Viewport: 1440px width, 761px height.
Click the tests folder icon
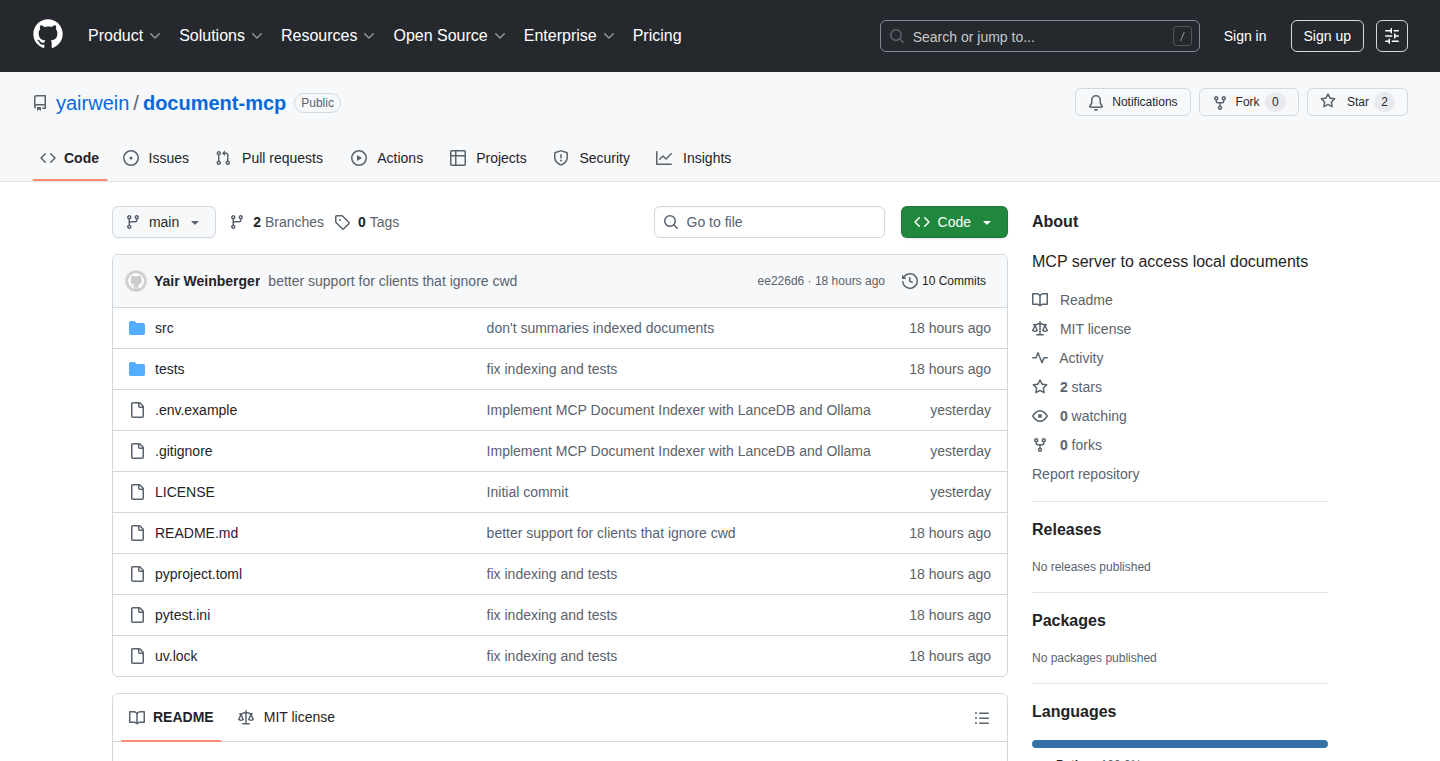[137, 369]
